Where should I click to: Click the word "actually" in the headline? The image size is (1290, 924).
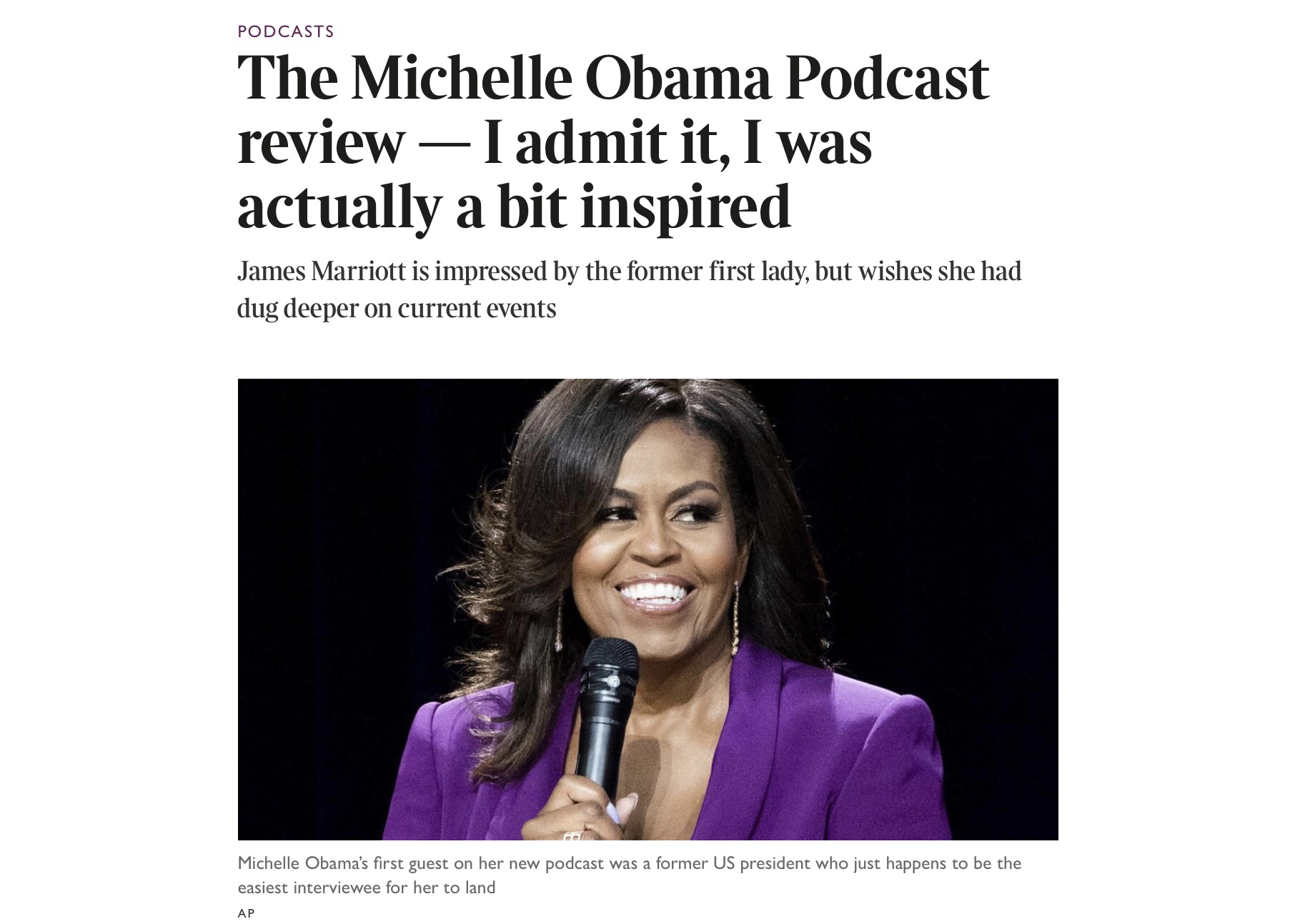339,206
